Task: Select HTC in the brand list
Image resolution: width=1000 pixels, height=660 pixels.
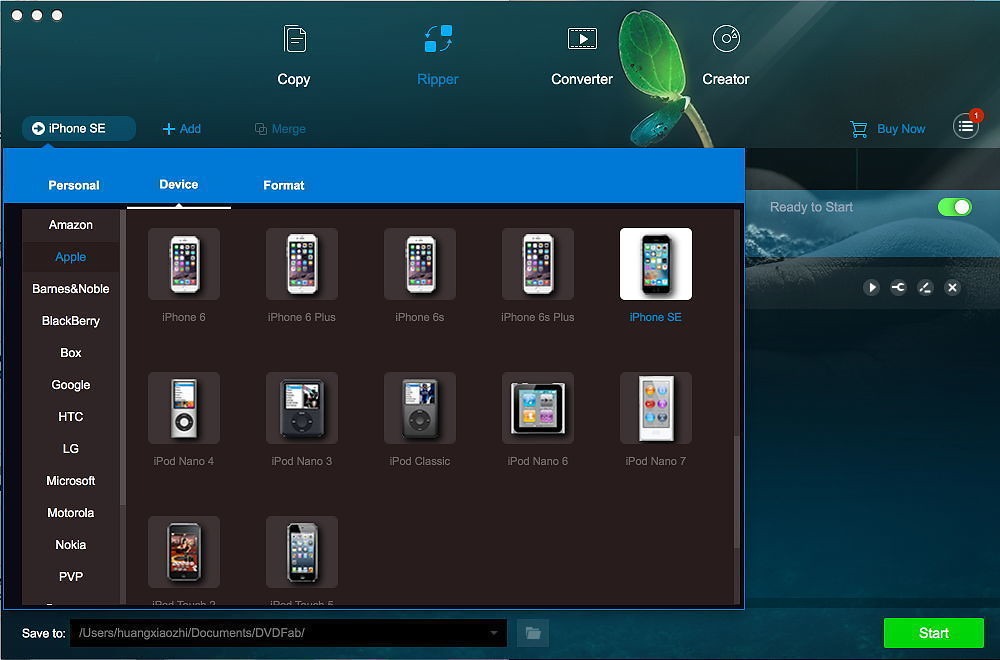Action: click(x=71, y=416)
